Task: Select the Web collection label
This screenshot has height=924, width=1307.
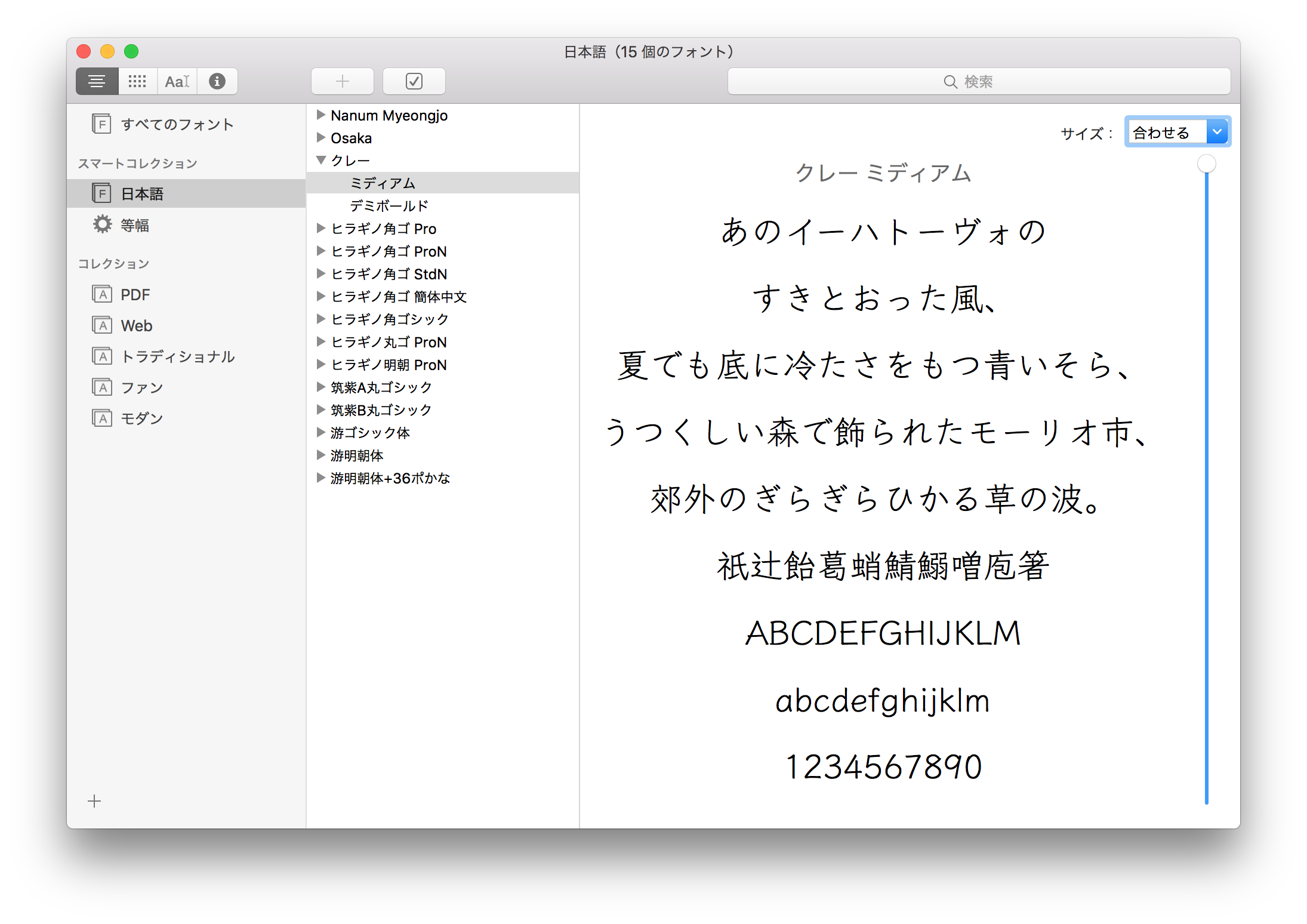Action: 137,325
